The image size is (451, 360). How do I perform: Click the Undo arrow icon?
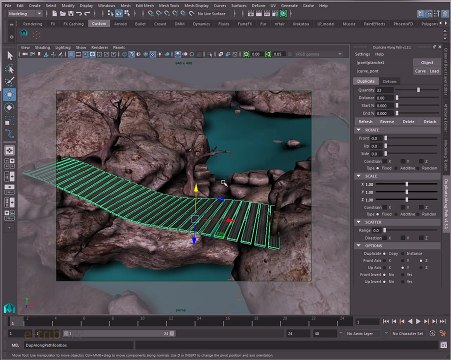point(79,14)
